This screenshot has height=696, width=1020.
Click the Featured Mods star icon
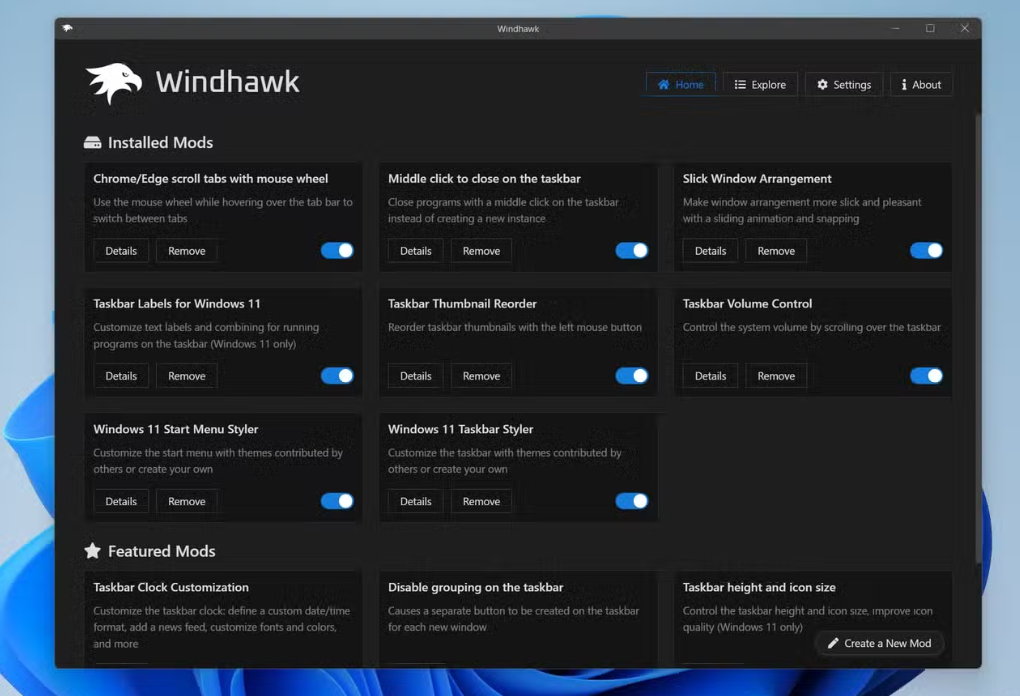coord(93,551)
